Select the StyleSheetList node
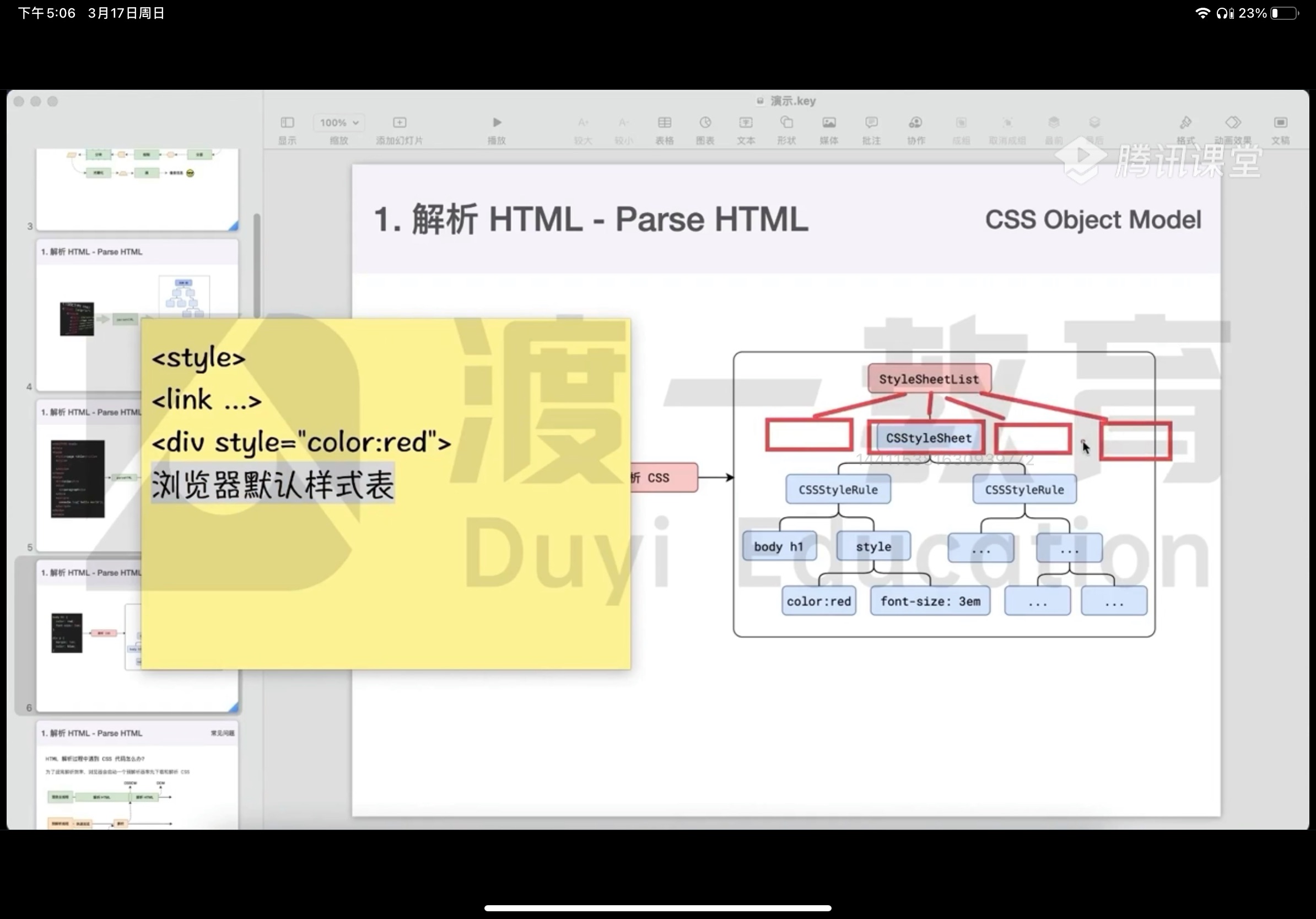Screen dimensions: 1316x919 tap(929, 379)
